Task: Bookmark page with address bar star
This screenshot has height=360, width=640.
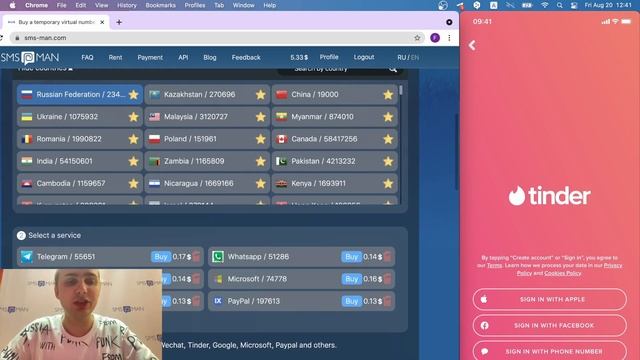Action: [x=417, y=38]
